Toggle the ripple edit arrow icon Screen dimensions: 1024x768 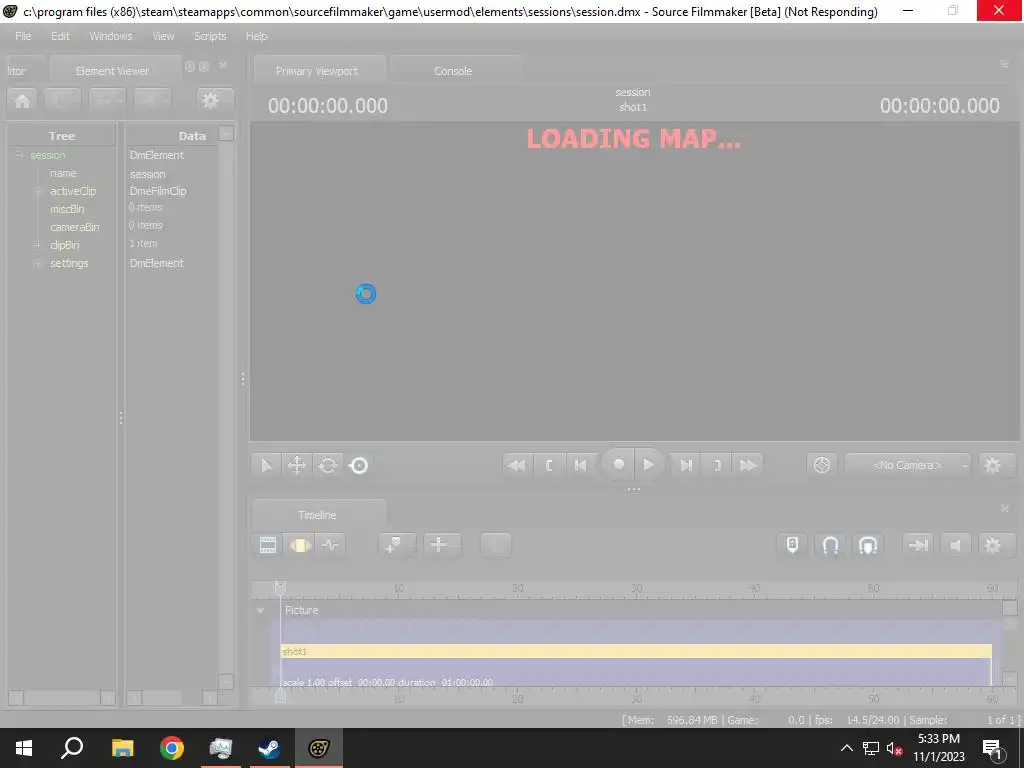pyautogui.click(x=918, y=545)
